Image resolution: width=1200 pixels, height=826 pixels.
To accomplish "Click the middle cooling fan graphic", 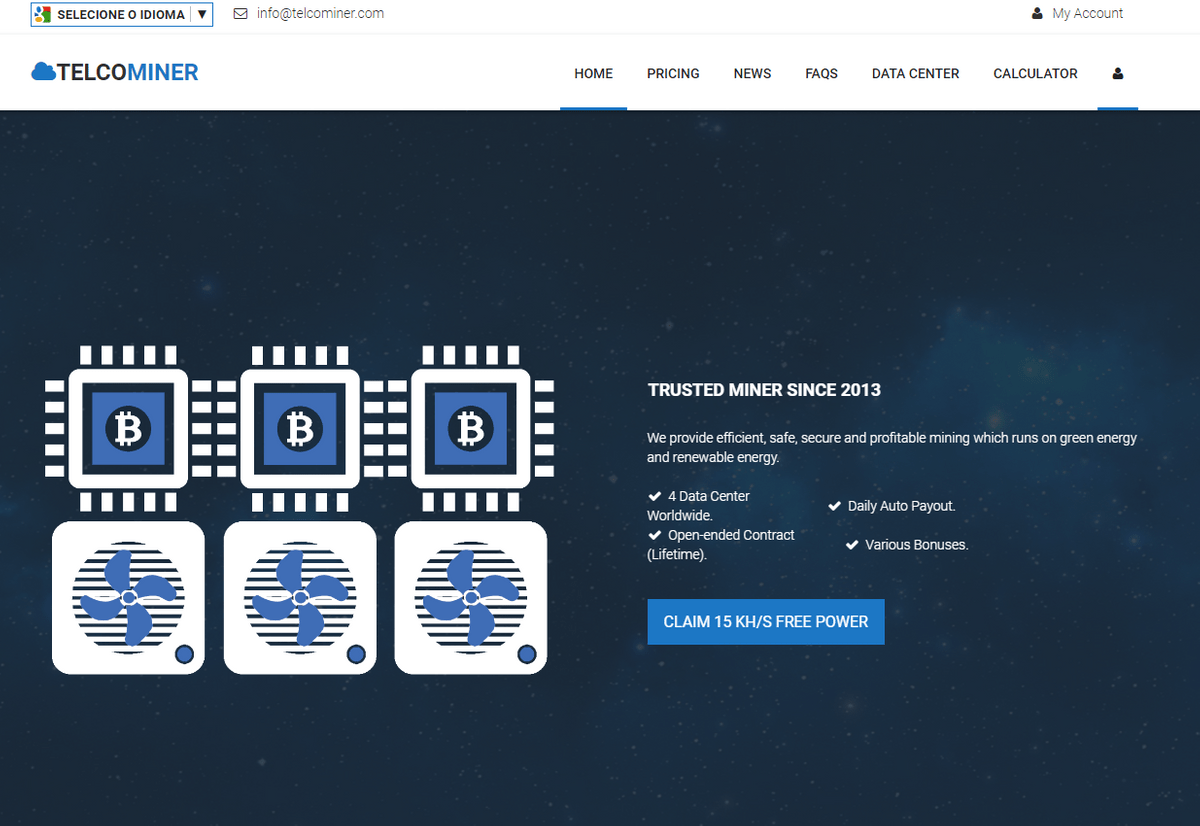I will point(300,598).
